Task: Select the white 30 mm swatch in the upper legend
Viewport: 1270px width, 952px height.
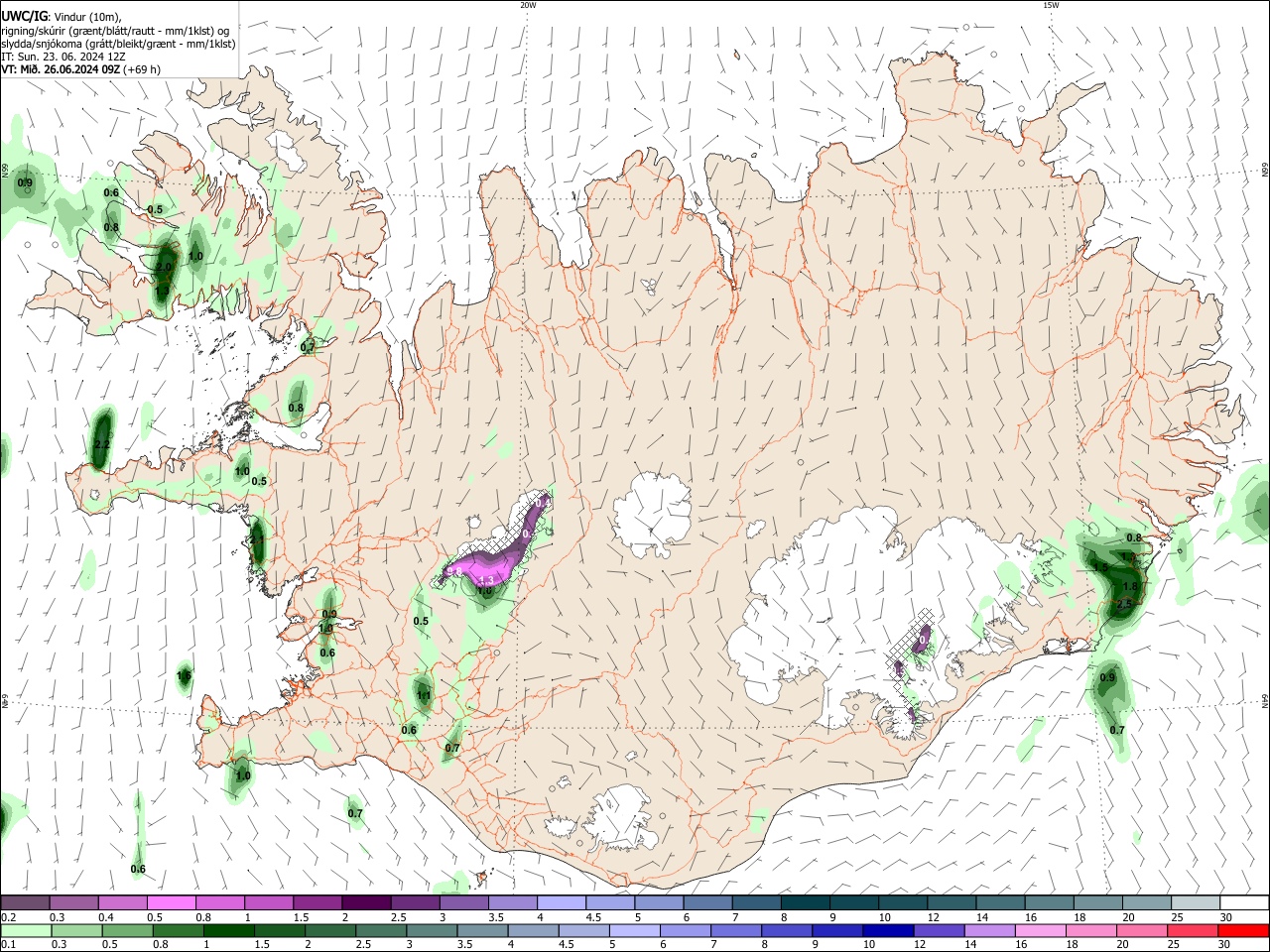Action: click(x=1244, y=903)
